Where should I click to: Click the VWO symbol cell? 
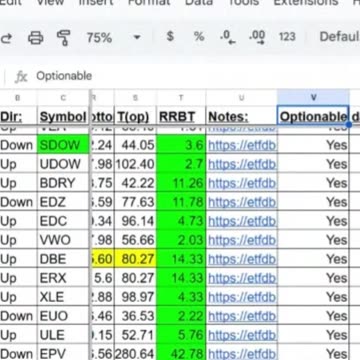[x=63, y=240]
